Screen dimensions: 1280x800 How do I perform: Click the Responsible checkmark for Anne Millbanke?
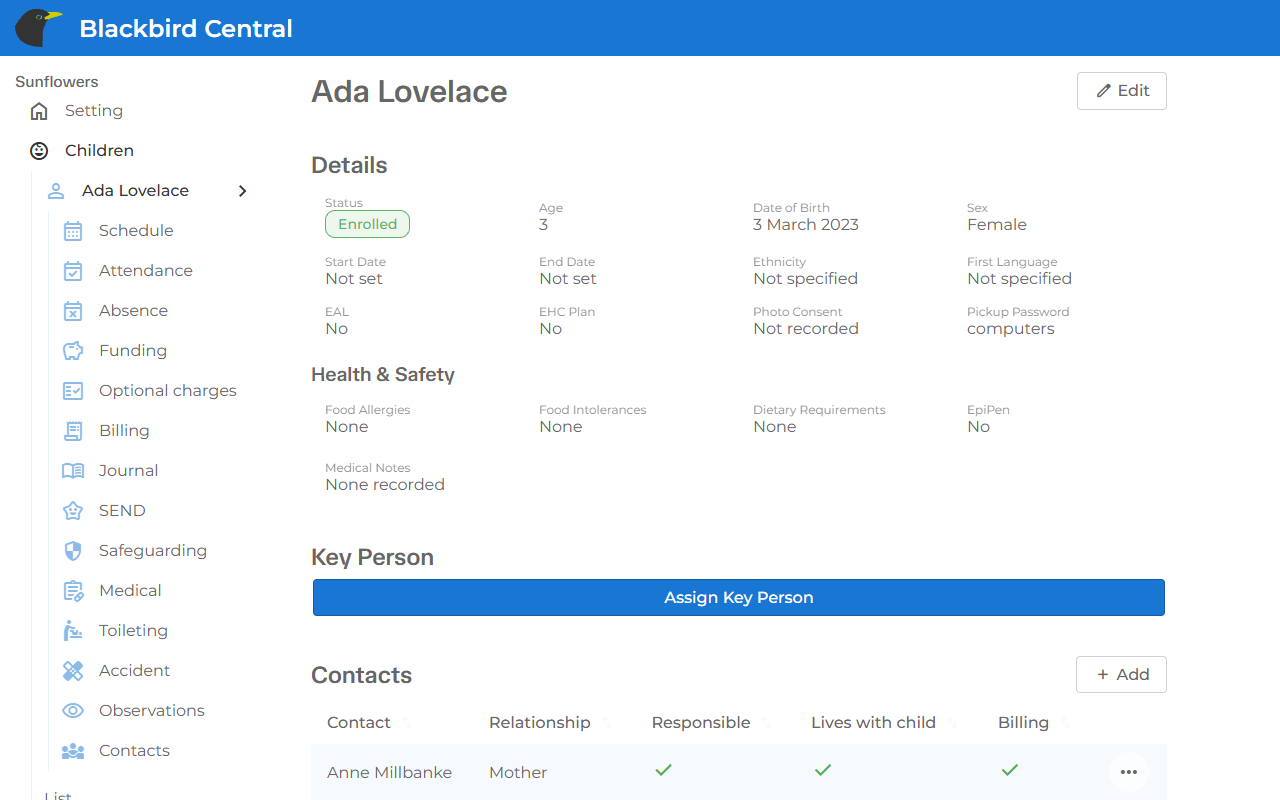(x=663, y=770)
